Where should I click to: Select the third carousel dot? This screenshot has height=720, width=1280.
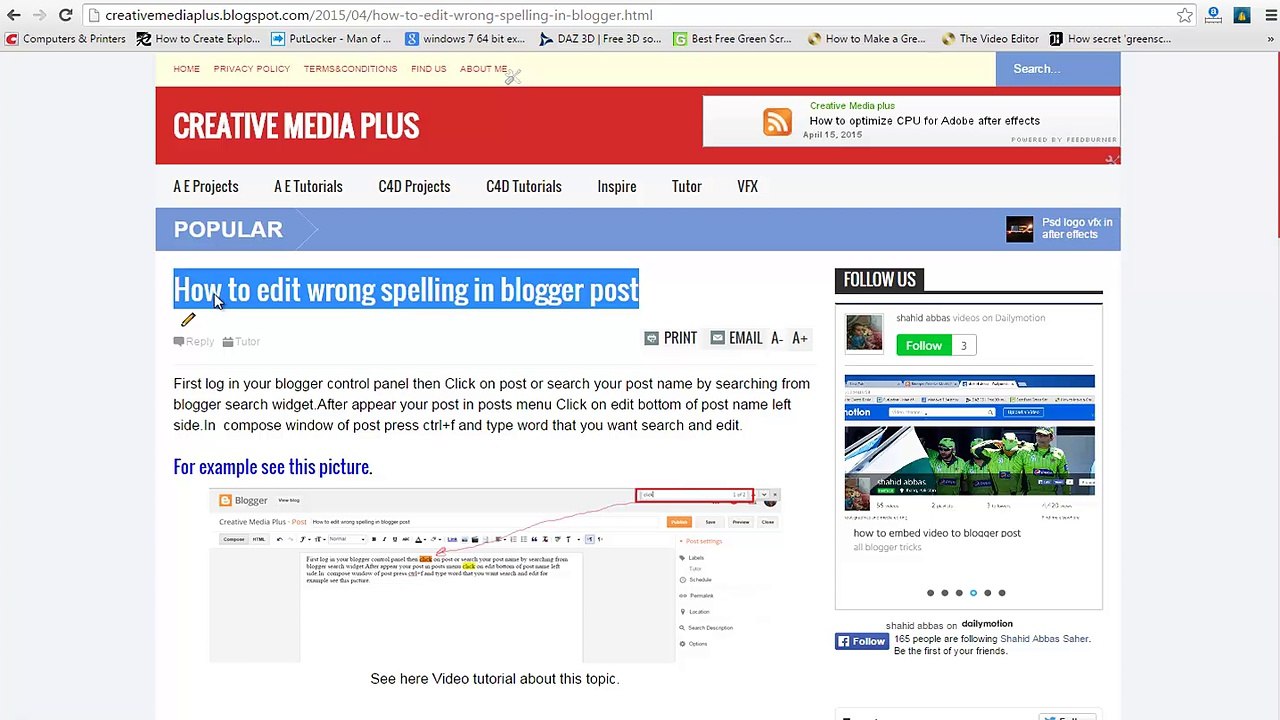[x=959, y=593]
